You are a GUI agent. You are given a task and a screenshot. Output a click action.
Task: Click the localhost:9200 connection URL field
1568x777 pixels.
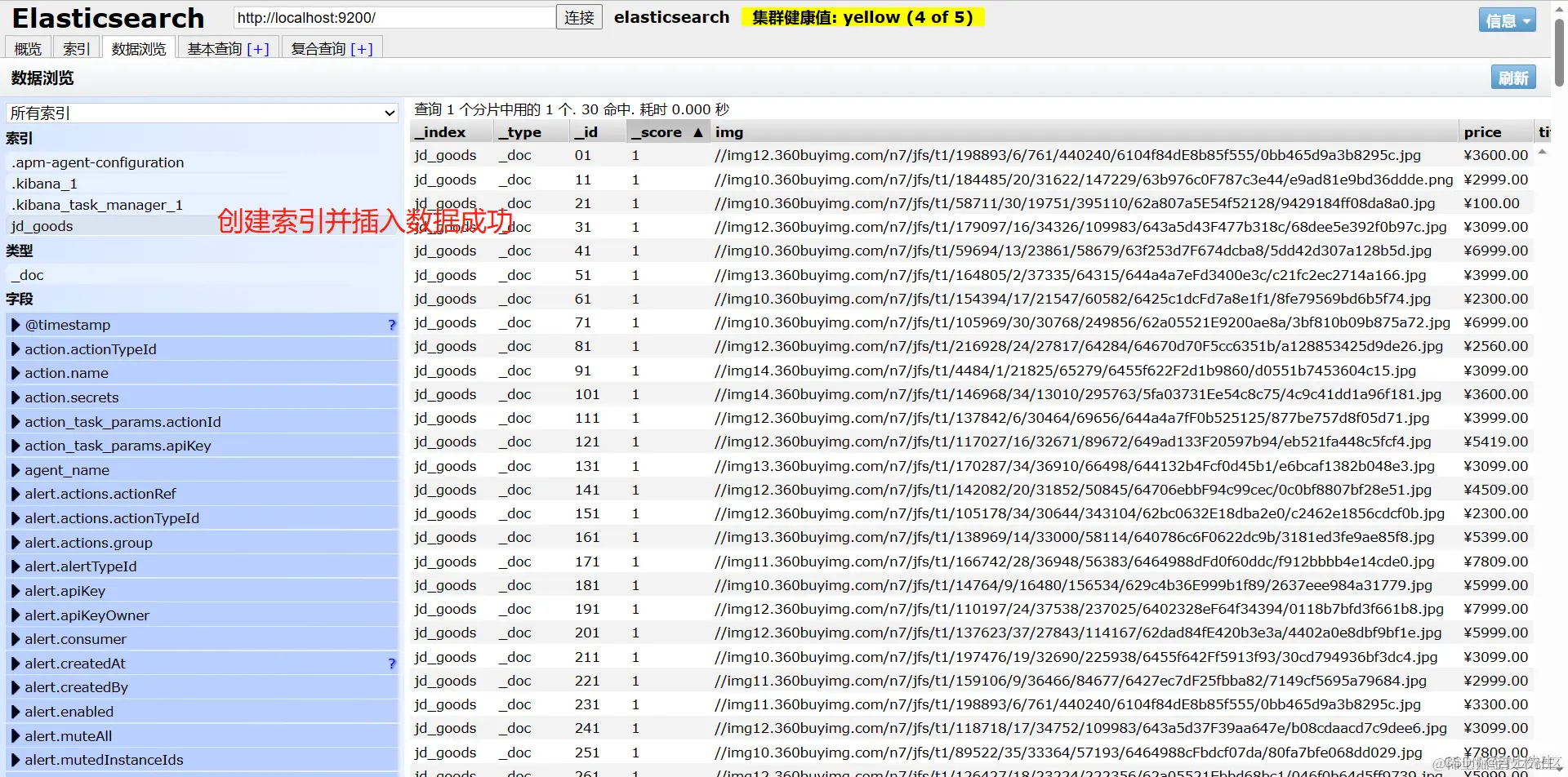tap(394, 17)
